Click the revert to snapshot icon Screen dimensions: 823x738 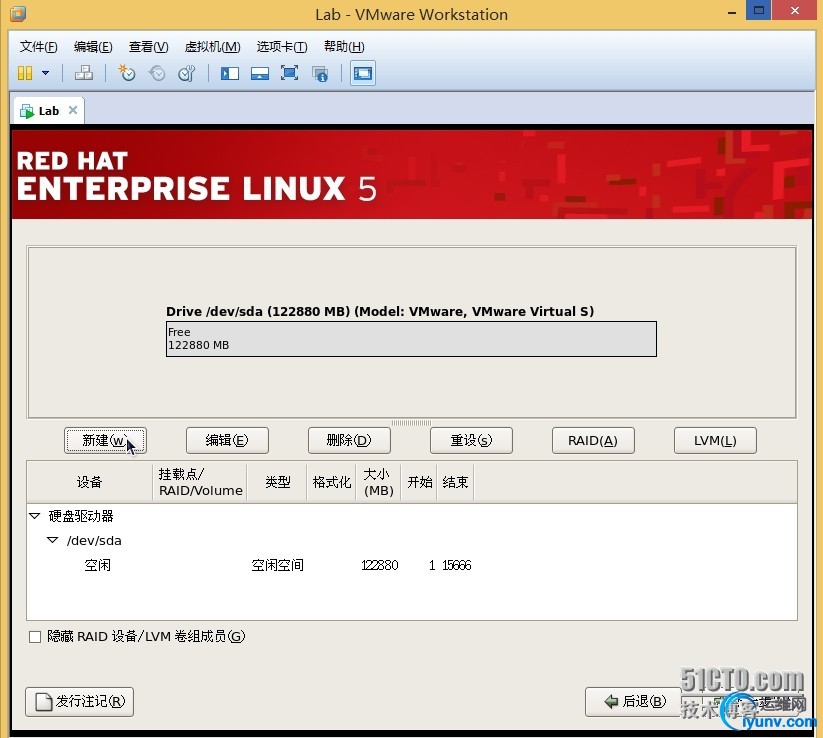157,73
